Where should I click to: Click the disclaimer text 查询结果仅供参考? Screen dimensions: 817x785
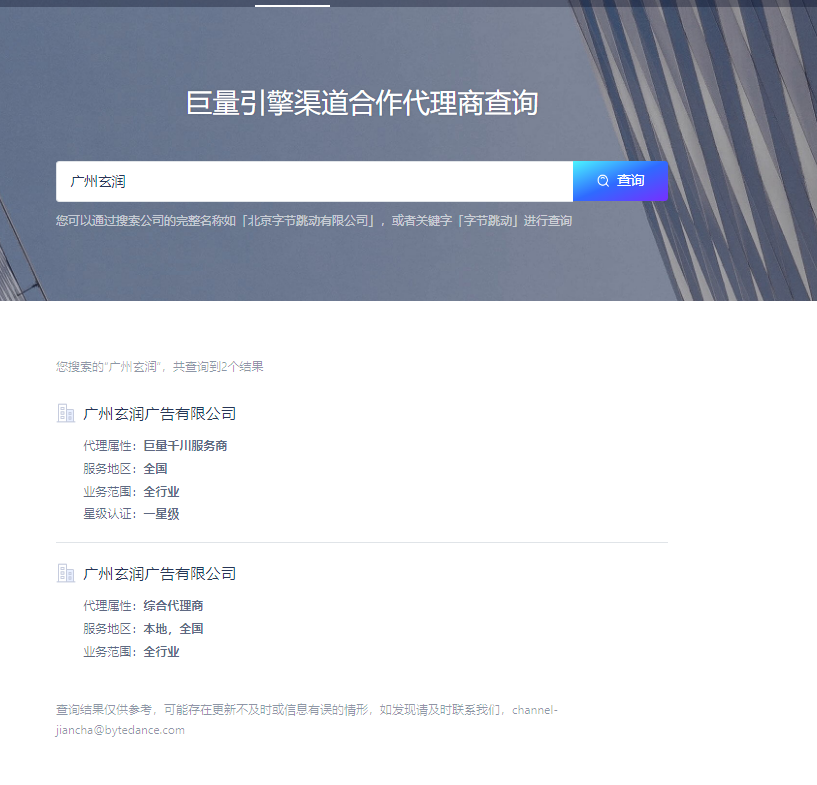click(x=104, y=710)
